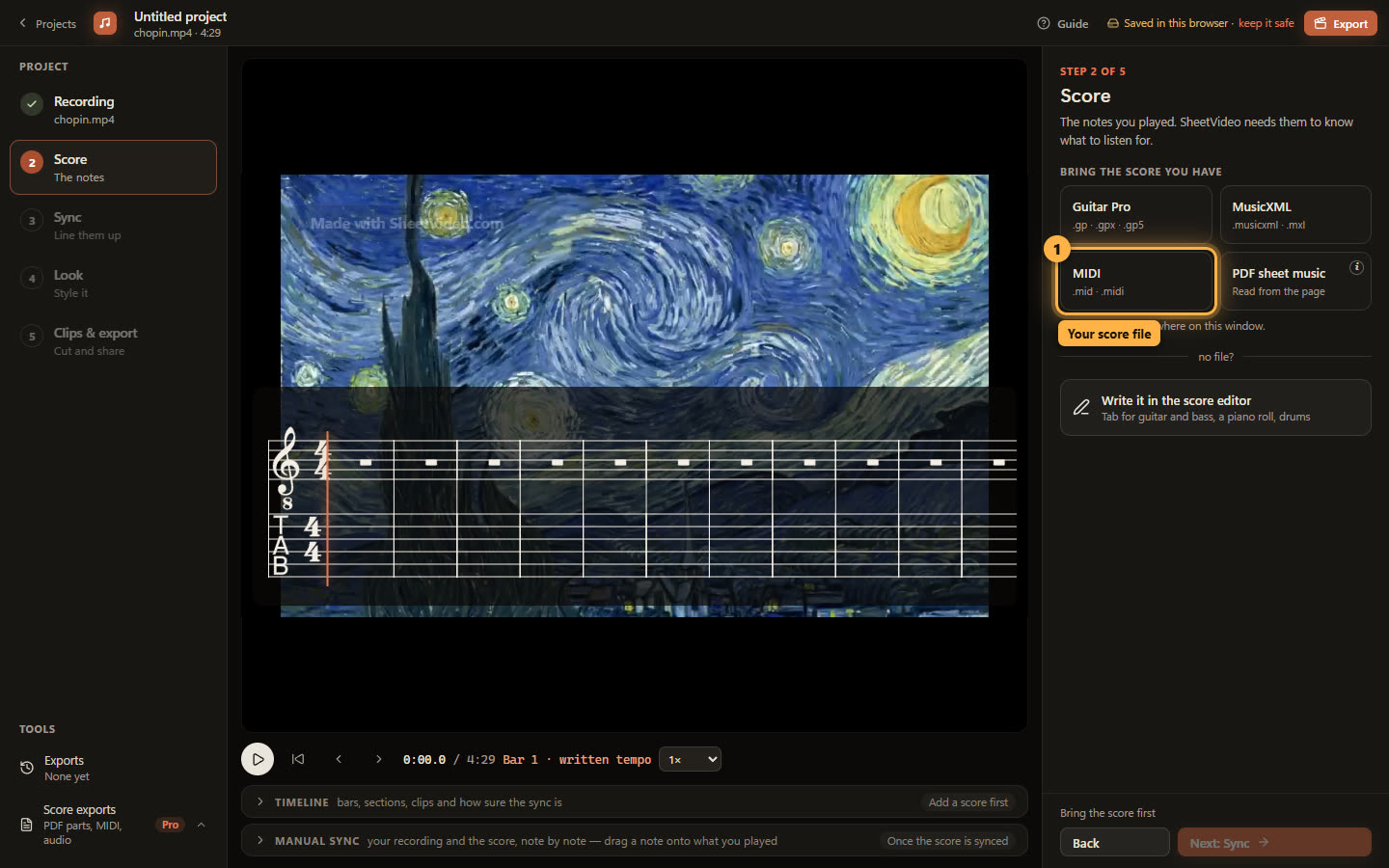Play the video
1389x868 pixels.
click(x=258, y=759)
